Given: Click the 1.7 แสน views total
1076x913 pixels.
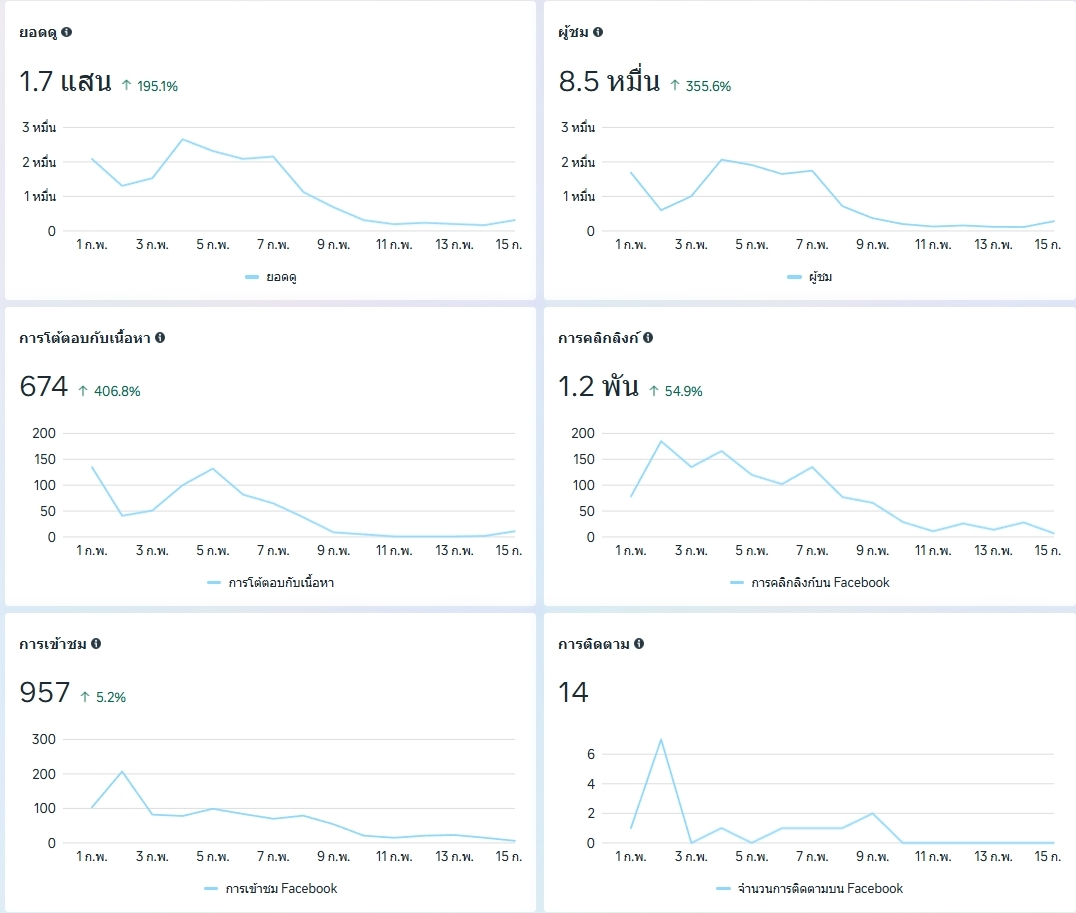Looking at the screenshot, I should pyautogui.click(x=65, y=83).
